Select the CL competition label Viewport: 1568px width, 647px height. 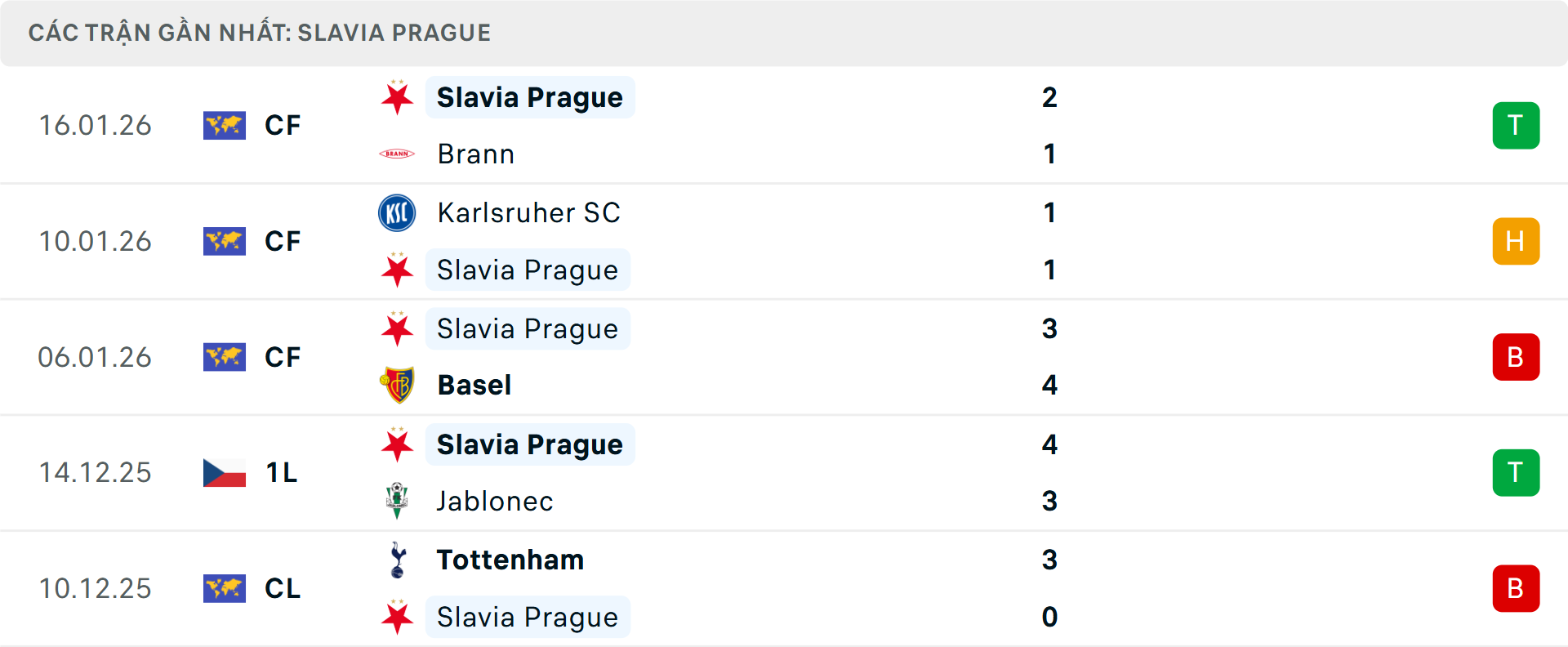[283, 588]
